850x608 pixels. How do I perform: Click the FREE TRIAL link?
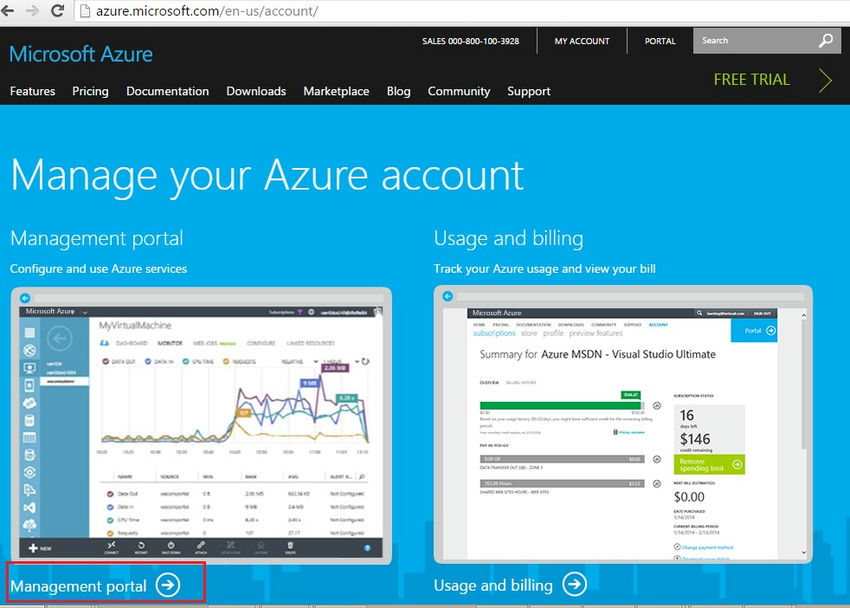750,79
